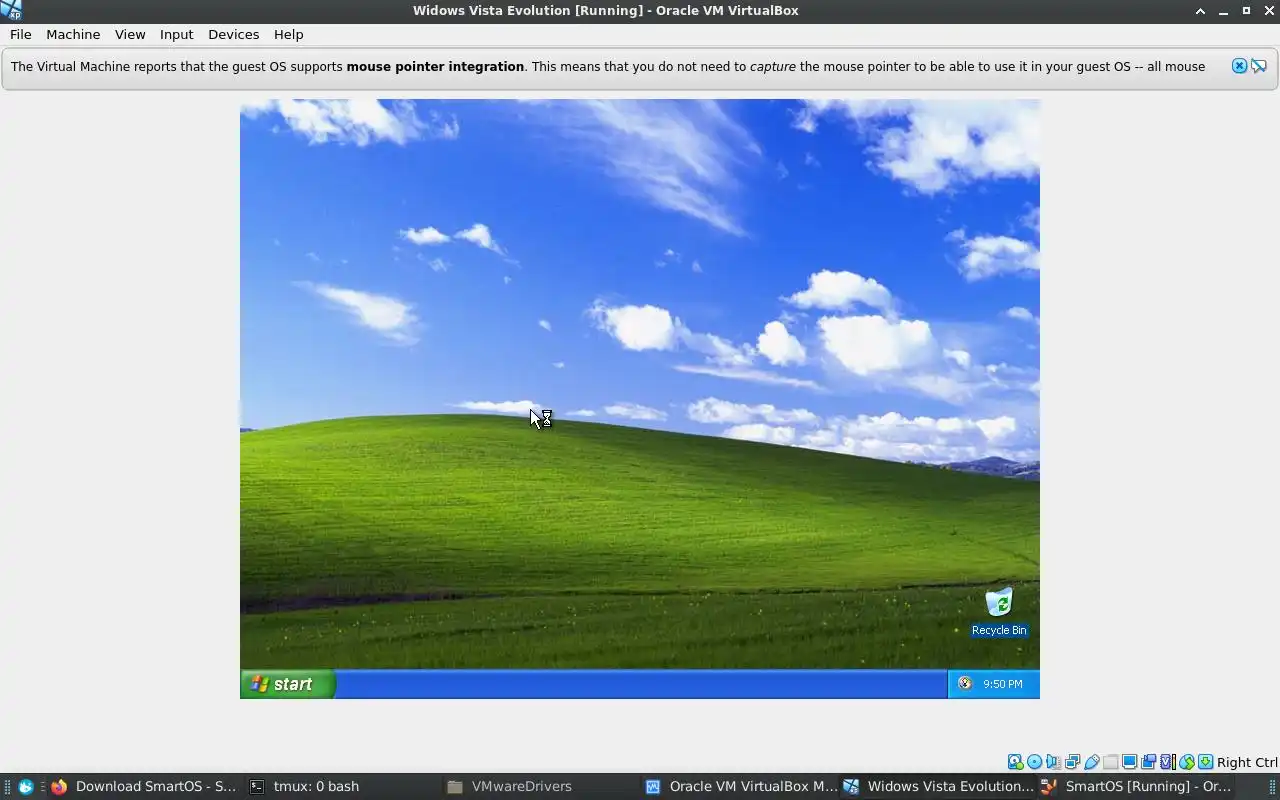Click the USB devices status icon
The height and width of the screenshot is (800, 1280).
coord(1091,762)
